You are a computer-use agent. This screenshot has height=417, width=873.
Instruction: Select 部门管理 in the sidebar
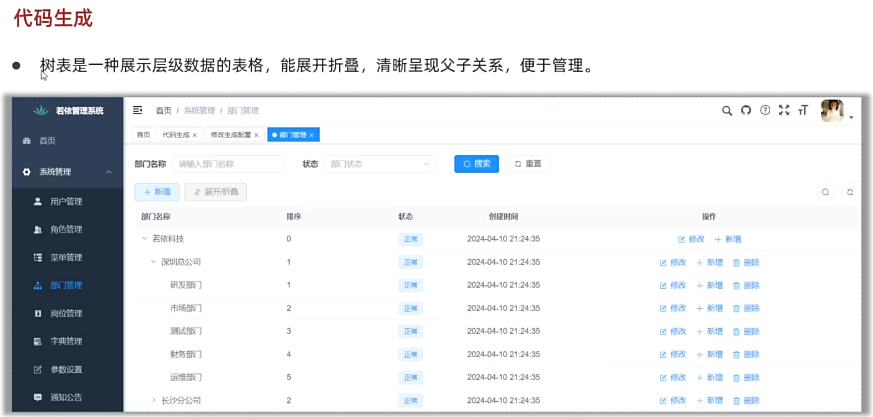pos(66,286)
